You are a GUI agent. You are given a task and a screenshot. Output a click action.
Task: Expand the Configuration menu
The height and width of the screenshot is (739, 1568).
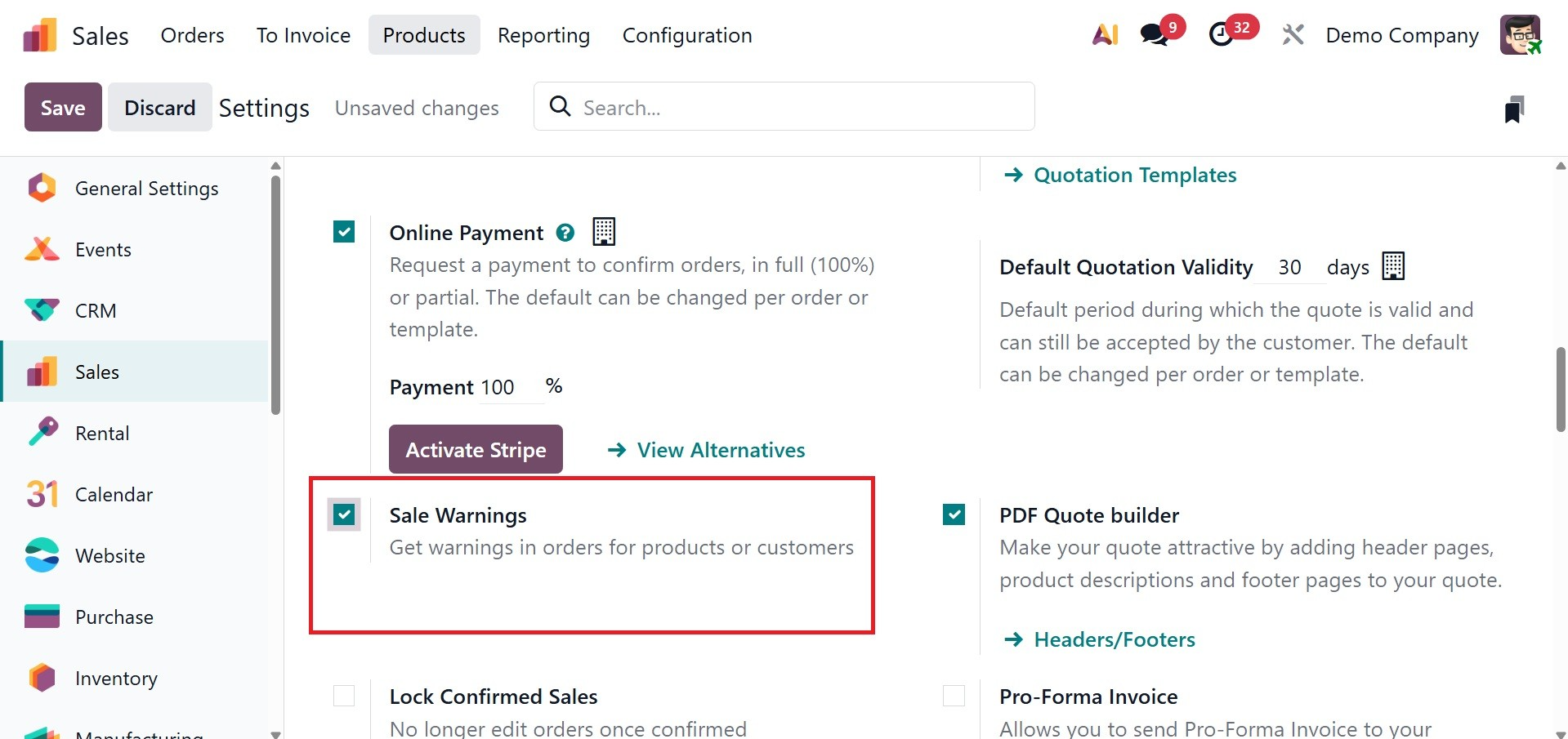(687, 35)
